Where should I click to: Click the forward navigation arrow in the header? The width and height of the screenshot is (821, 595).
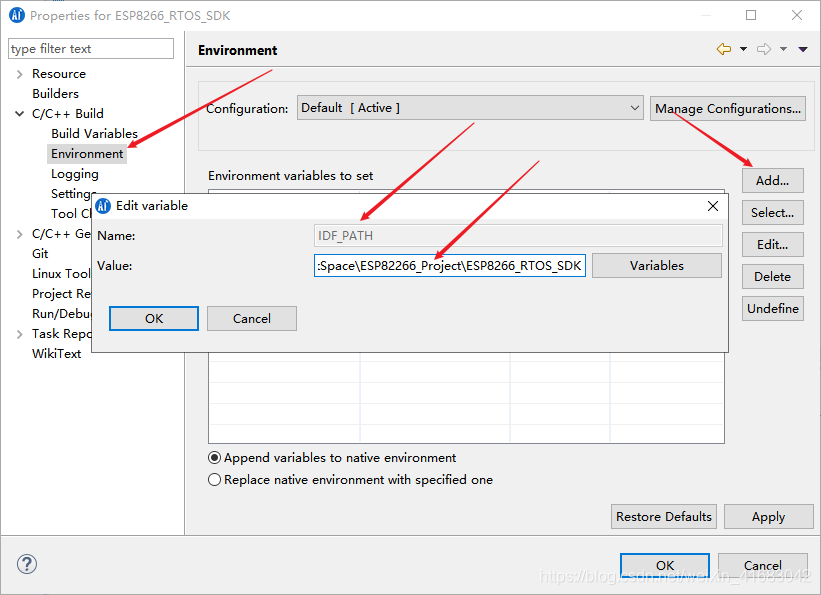[762, 50]
